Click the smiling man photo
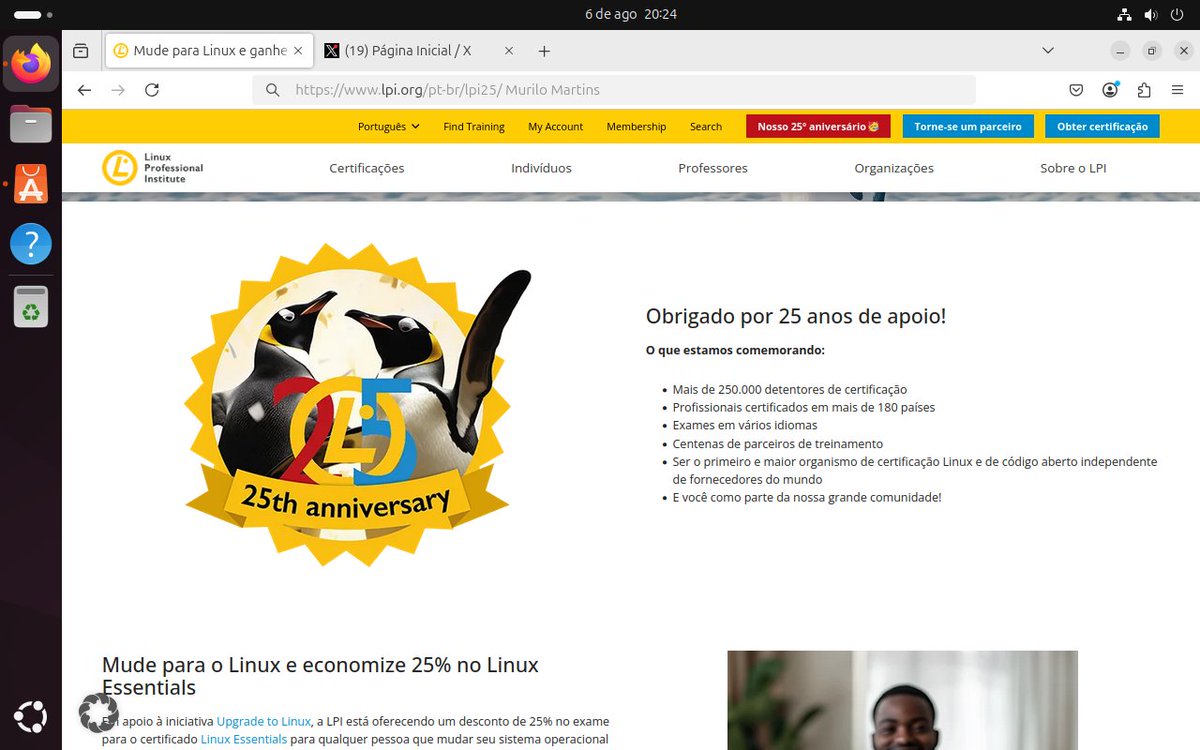 tap(902, 700)
